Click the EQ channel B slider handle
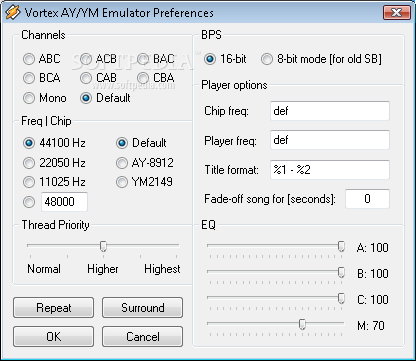 tap(341, 272)
